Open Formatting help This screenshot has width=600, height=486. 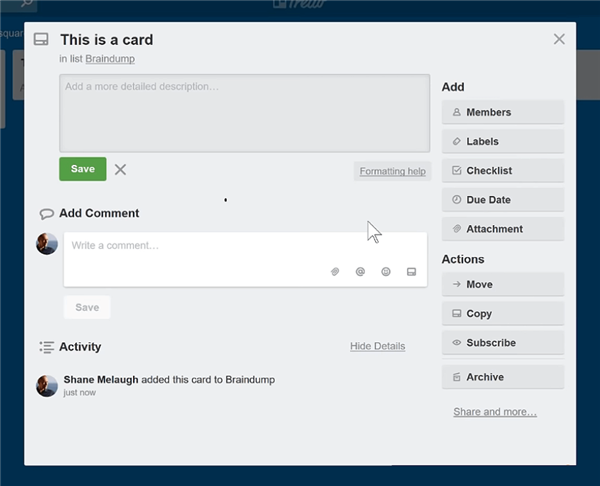(x=392, y=171)
